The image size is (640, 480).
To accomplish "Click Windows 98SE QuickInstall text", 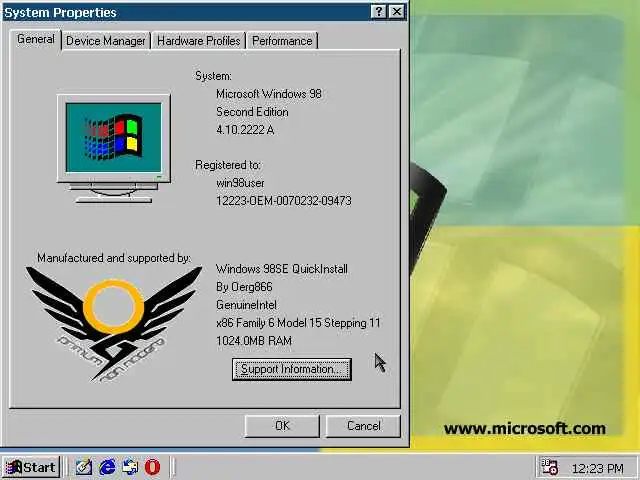I will tap(282, 269).
